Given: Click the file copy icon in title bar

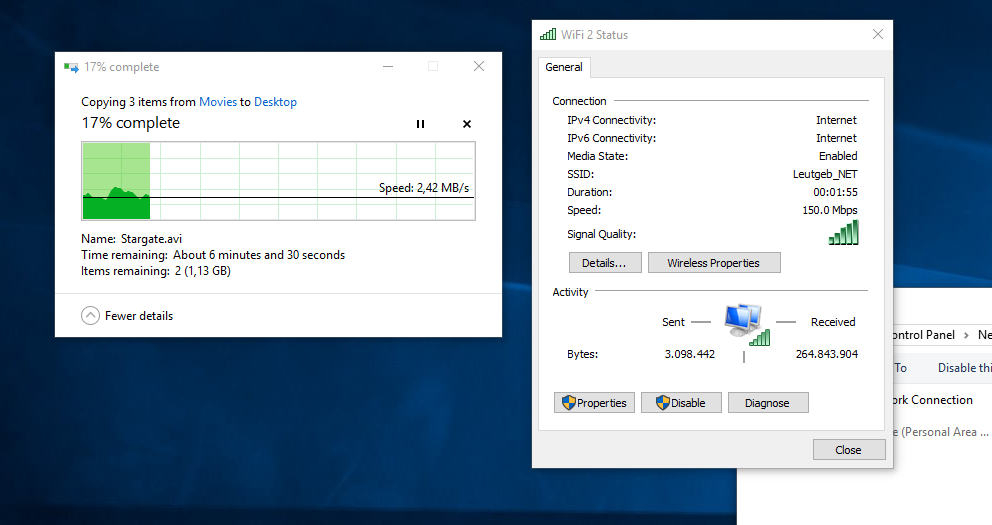Looking at the screenshot, I should coord(71,67).
